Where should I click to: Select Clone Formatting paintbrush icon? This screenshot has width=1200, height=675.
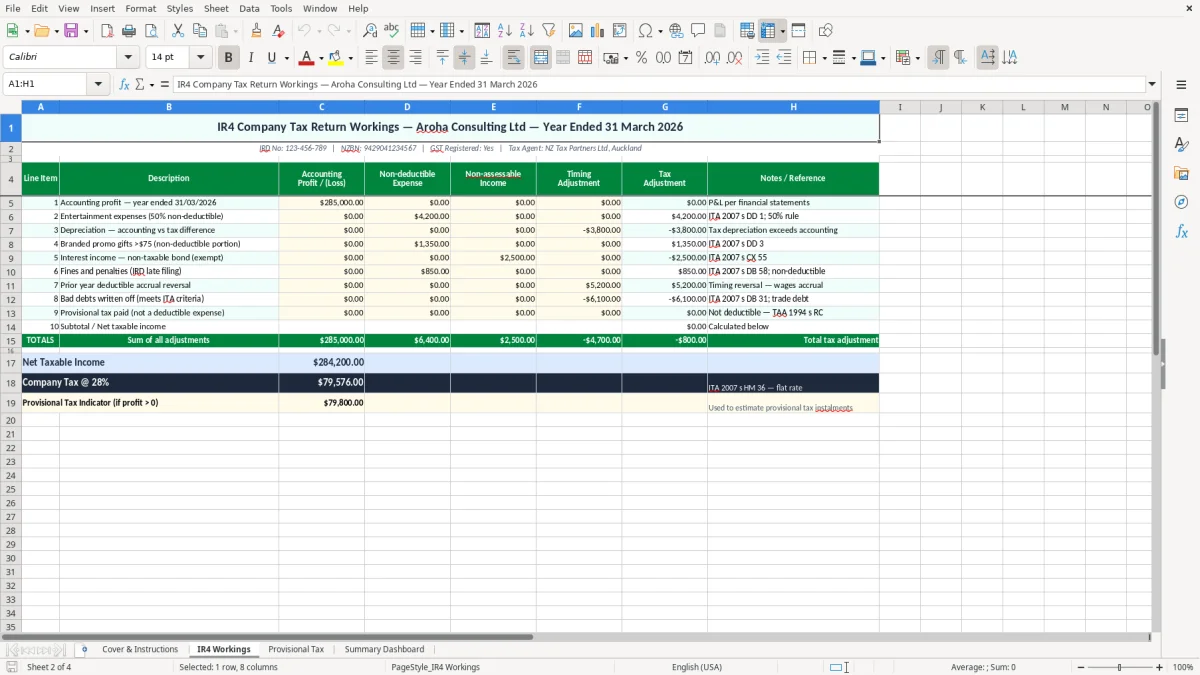tap(257, 31)
